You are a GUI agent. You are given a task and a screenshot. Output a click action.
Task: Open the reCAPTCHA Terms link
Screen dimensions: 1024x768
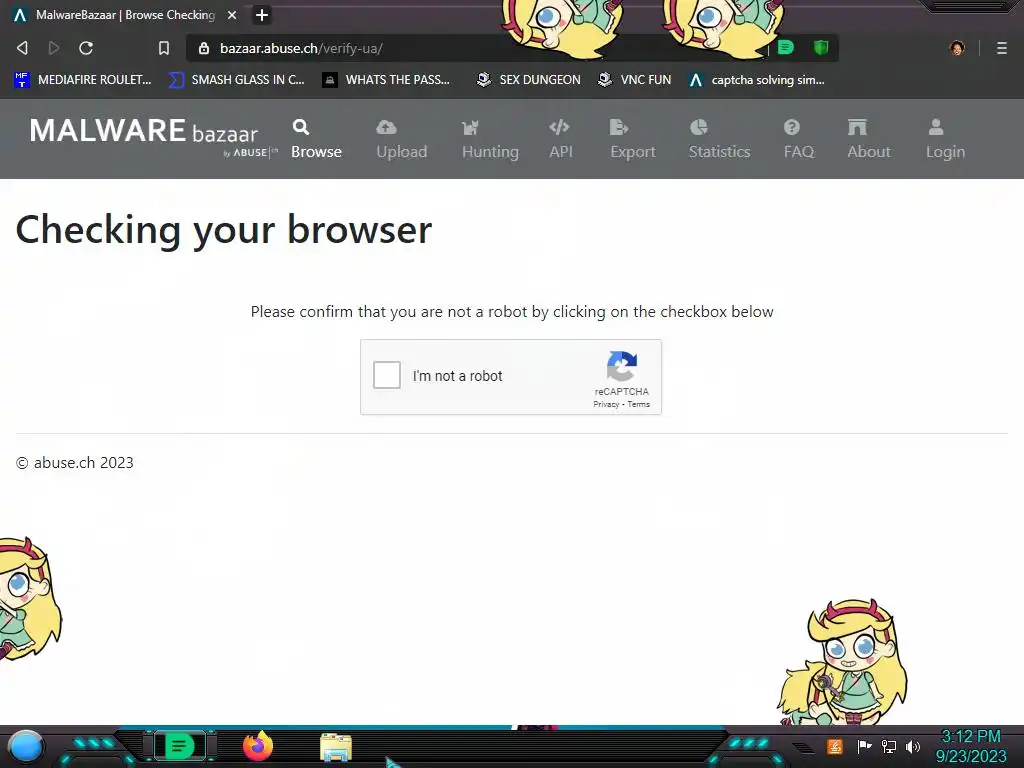[x=639, y=404]
